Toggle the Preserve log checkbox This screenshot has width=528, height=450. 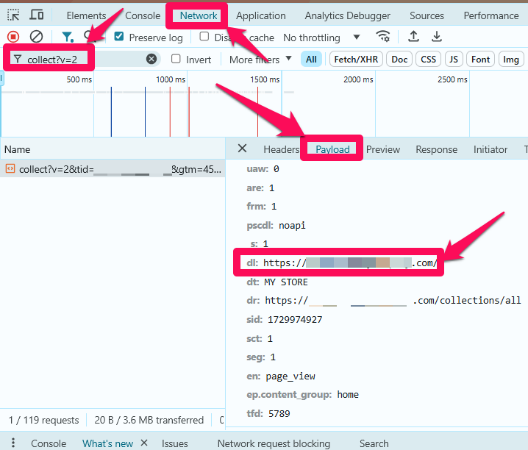tap(119, 36)
